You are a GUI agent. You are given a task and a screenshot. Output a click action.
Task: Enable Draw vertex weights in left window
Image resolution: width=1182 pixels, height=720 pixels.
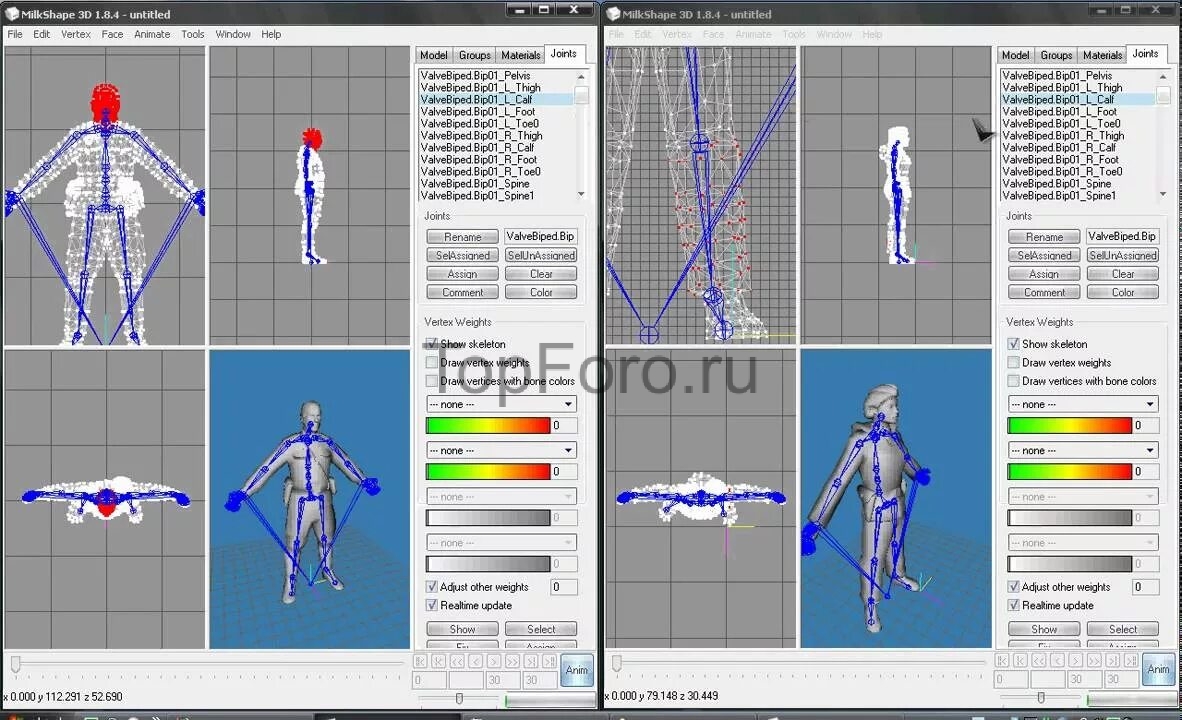click(x=432, y=363)
